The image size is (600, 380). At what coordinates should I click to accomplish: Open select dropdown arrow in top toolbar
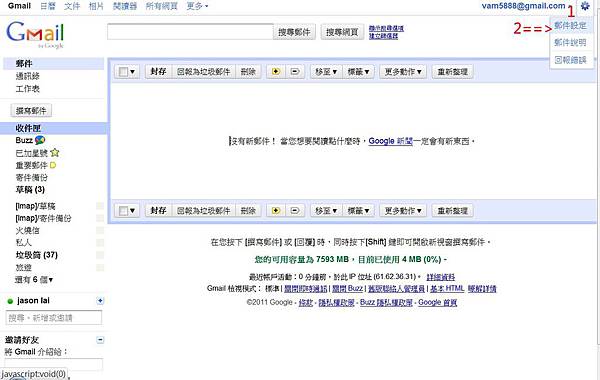click(132, 72)
